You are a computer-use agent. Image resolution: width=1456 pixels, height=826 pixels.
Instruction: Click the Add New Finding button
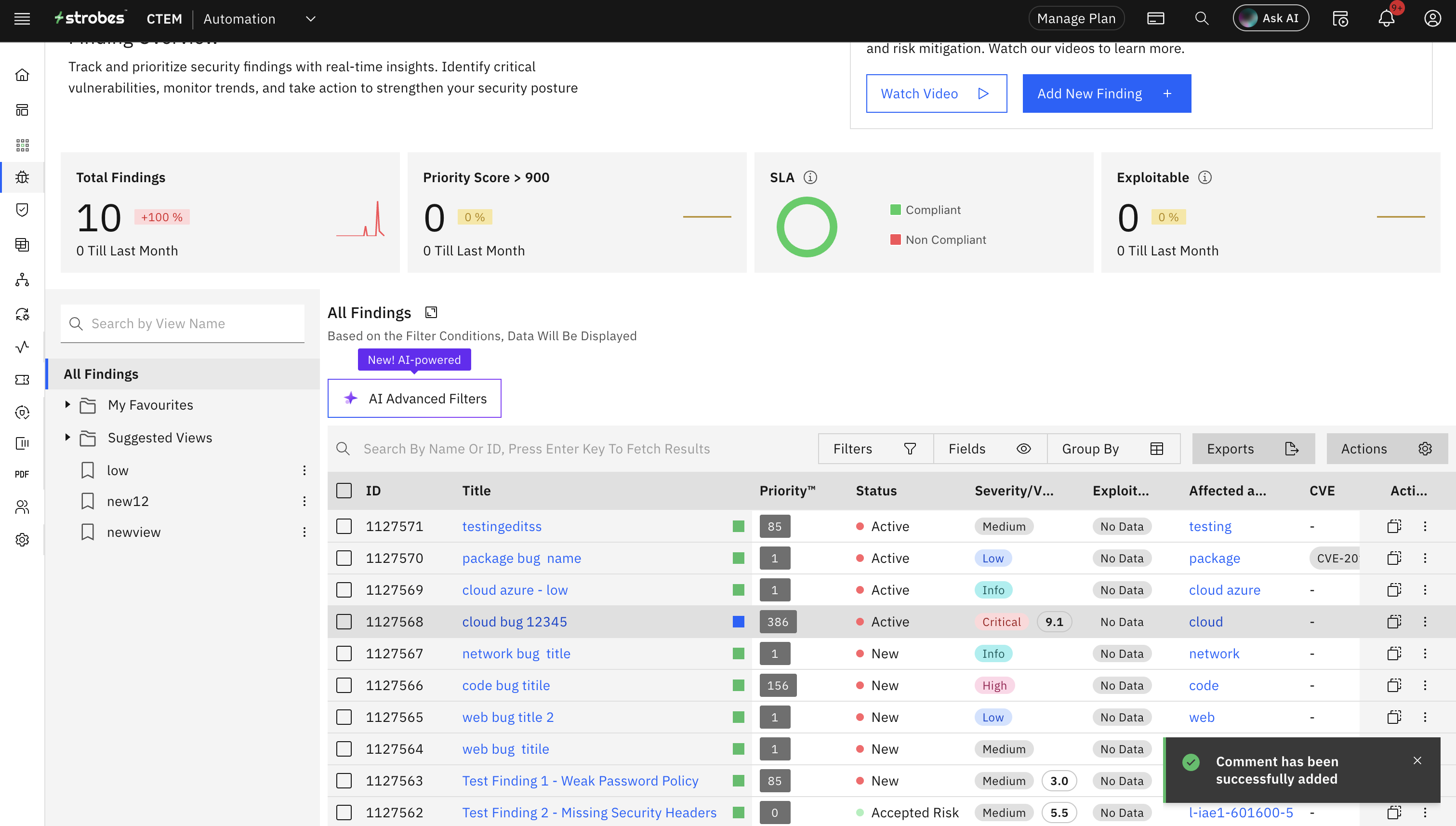[x=1106, y=93]
